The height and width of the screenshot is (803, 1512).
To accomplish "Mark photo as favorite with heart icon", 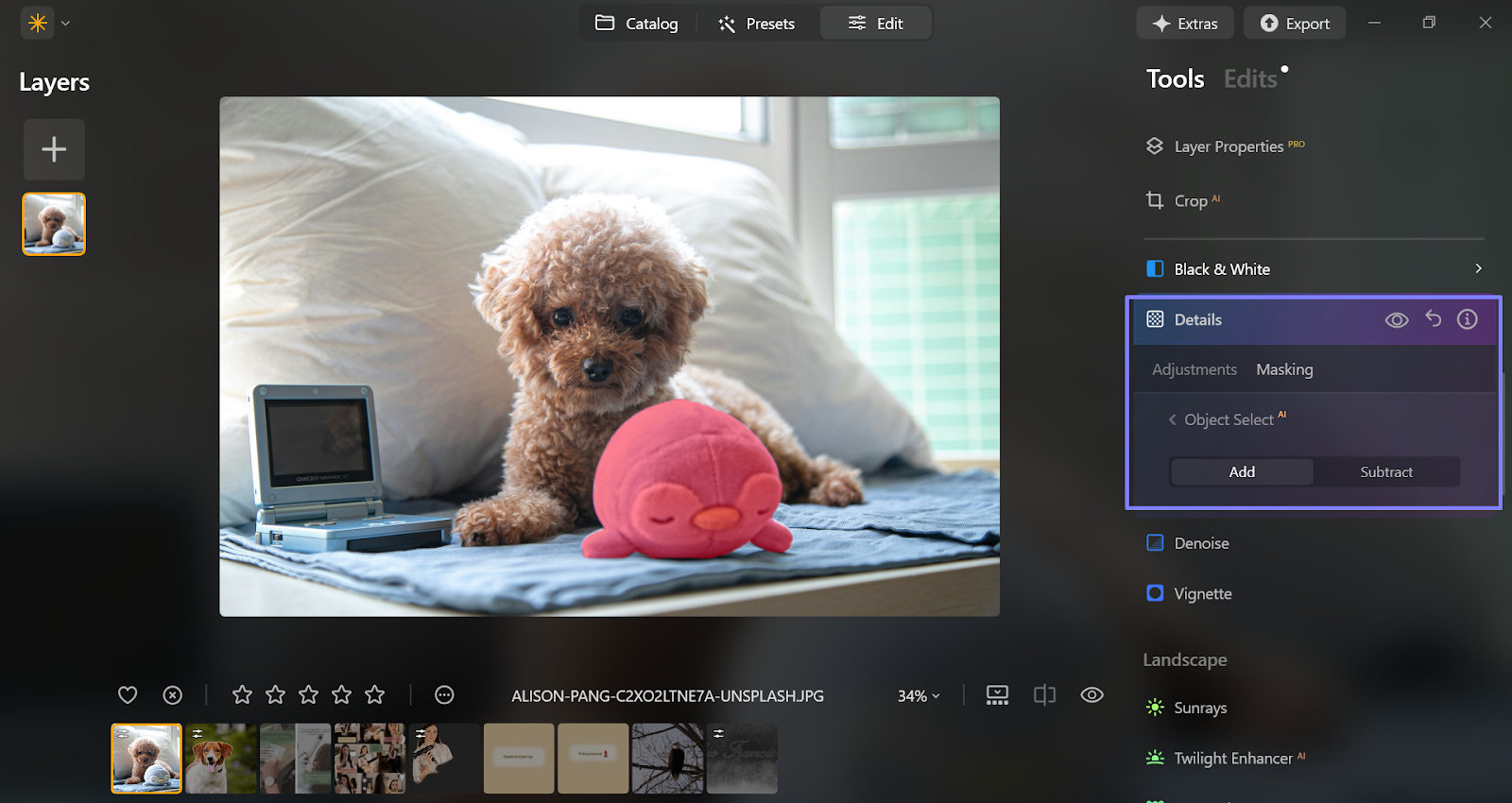I will point(128,695).
